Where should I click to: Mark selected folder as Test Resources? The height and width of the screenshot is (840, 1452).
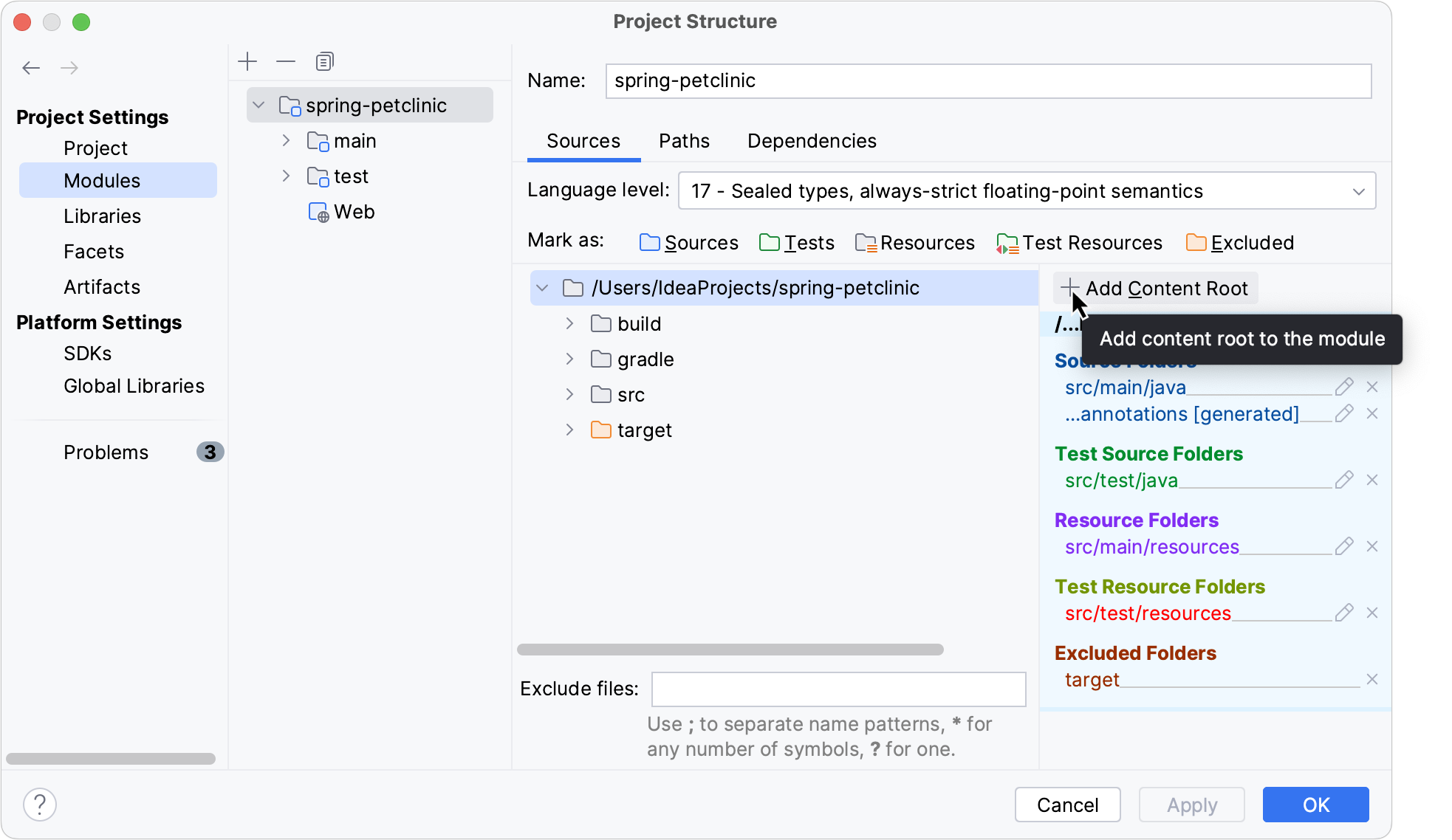click(1091, 243)
